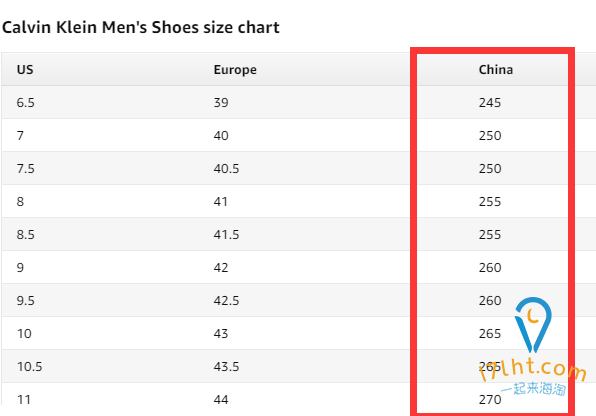The width and height of the screenshot is (596, 416).
Task: Click the China column header
Action: [496, 70]
